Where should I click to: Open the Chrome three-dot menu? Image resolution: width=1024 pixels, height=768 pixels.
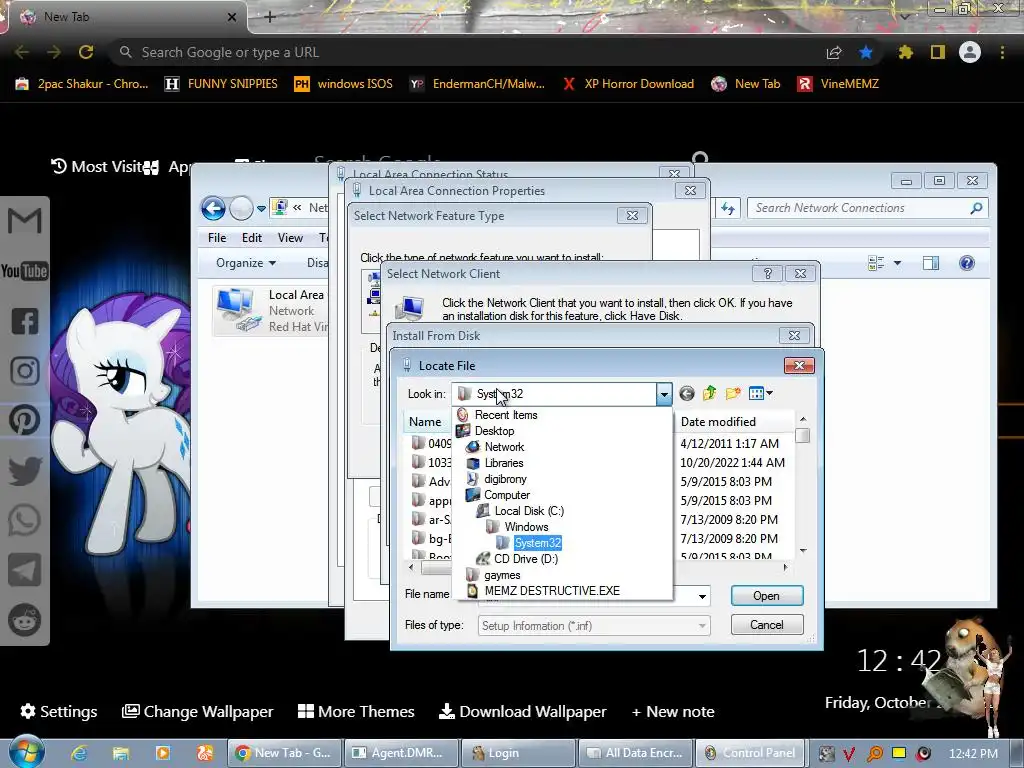pos(1002,52)
